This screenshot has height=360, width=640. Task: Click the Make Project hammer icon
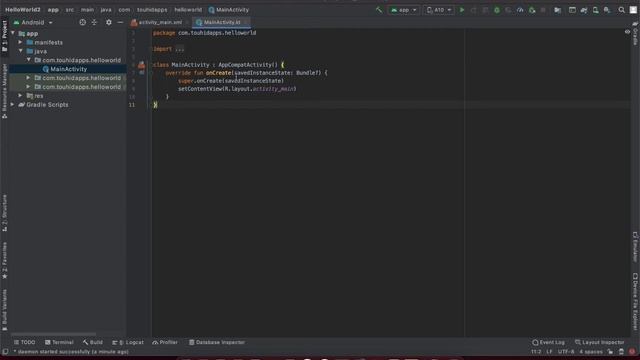click(x=379, y=10)
